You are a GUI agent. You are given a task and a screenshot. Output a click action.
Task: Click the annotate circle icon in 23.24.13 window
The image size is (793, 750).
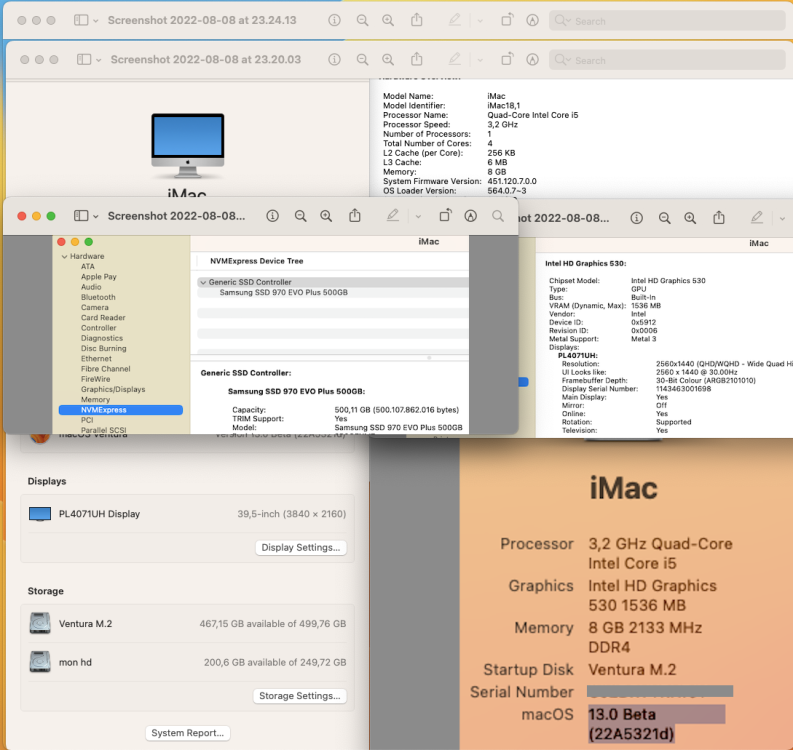pos(532,20)
